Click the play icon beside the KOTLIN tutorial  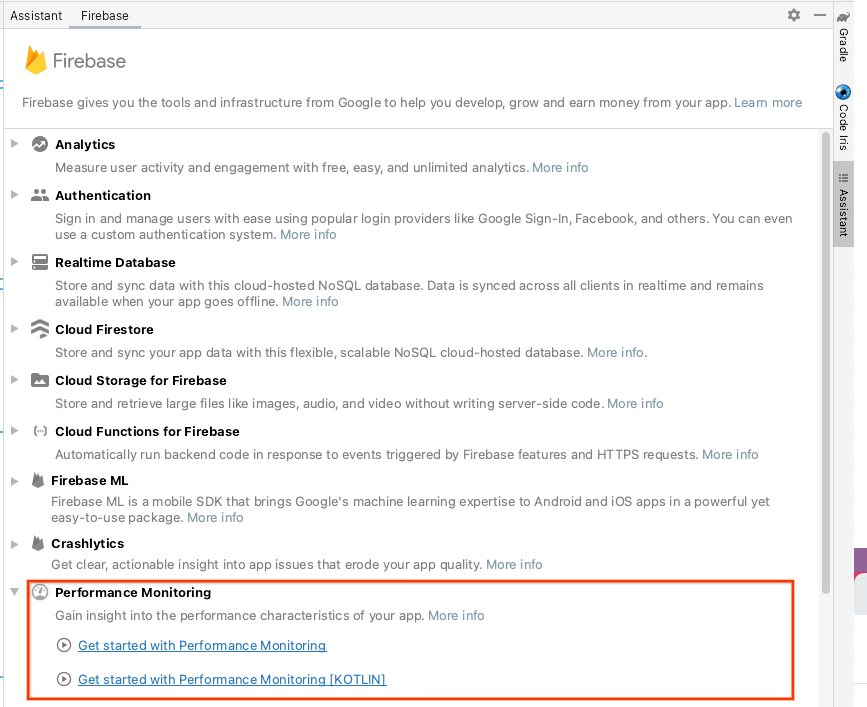click(64, 679)
